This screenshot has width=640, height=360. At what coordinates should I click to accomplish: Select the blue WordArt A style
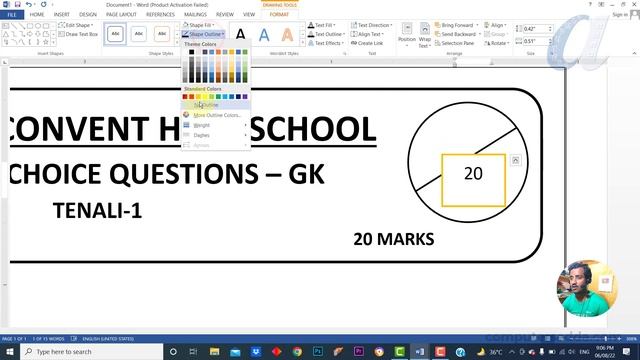(264, 34)
